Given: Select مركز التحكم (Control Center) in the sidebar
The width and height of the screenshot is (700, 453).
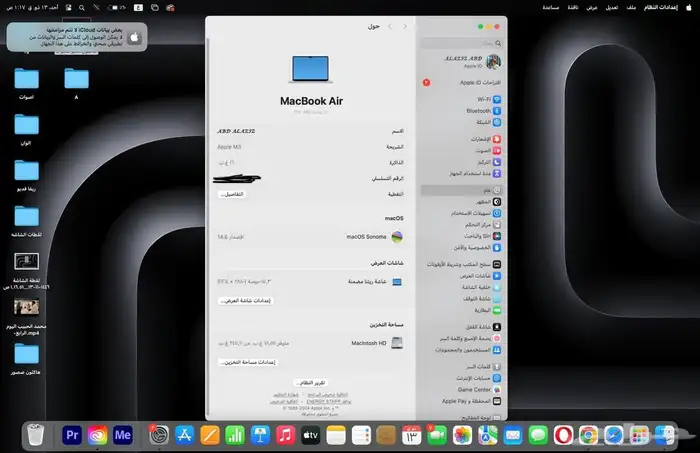Looking at the screenshot, I should tap(480, 224).
